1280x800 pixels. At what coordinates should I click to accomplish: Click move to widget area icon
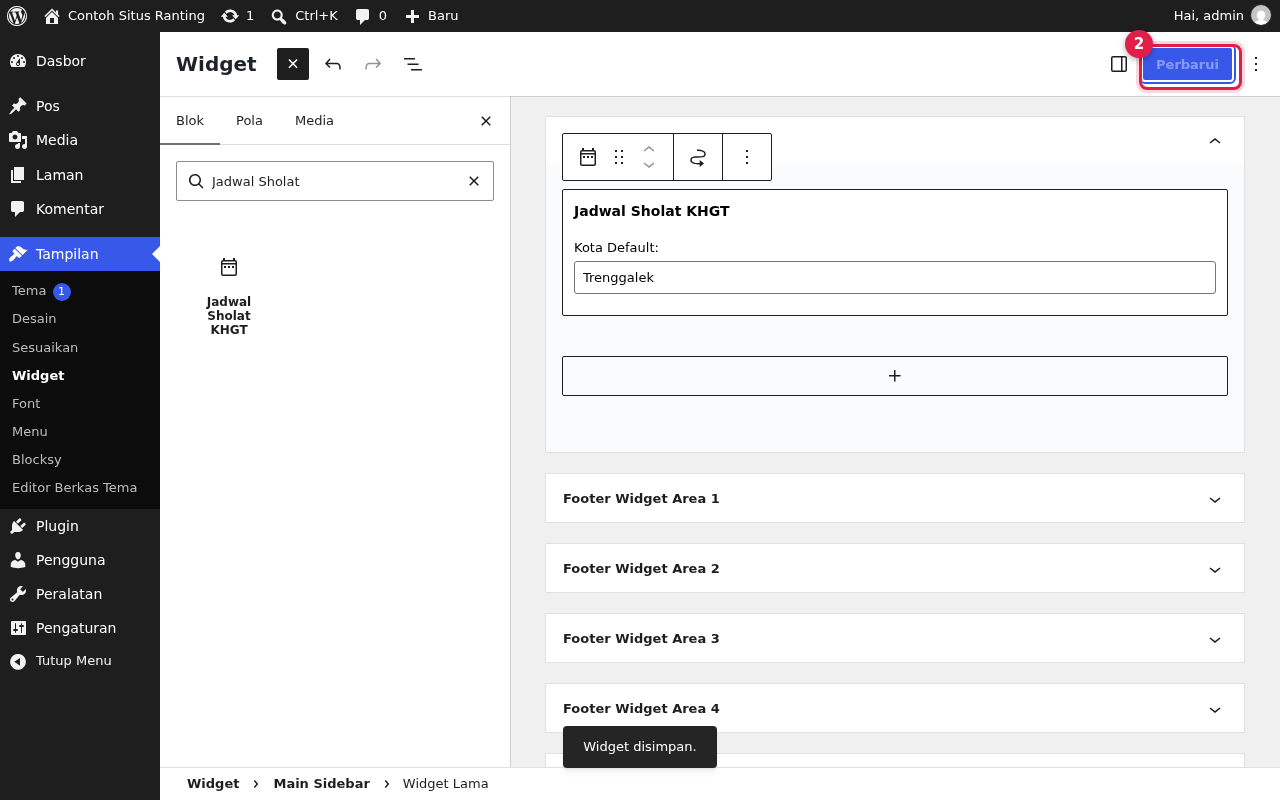tap(698, 157)
